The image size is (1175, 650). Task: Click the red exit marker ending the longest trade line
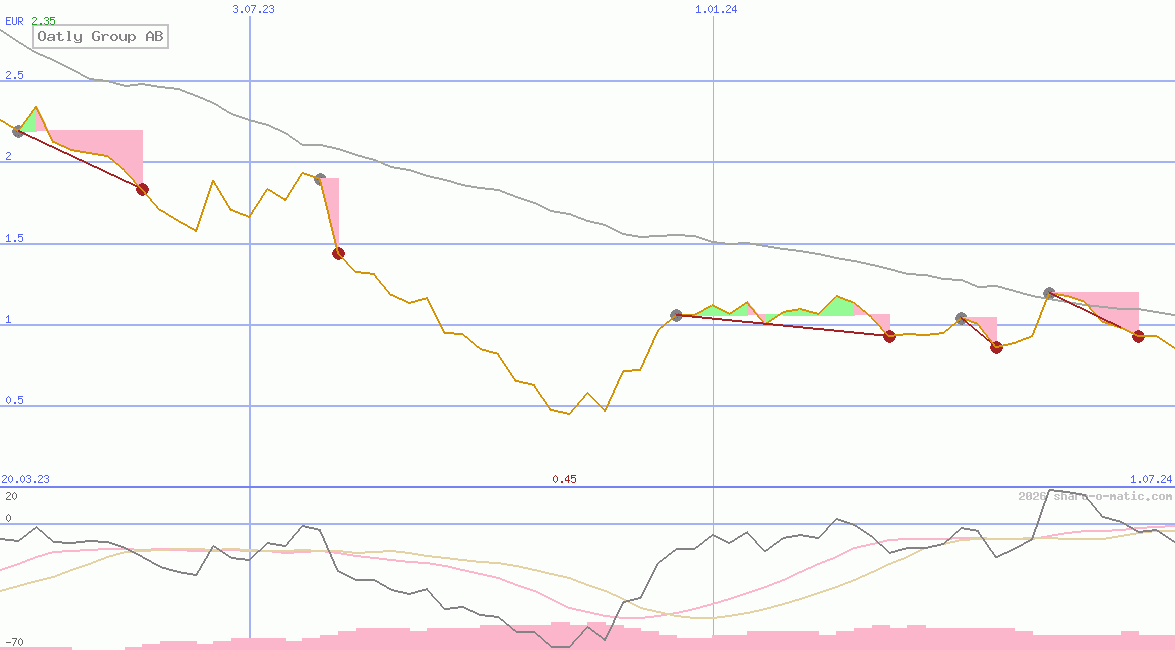[889, 336]
